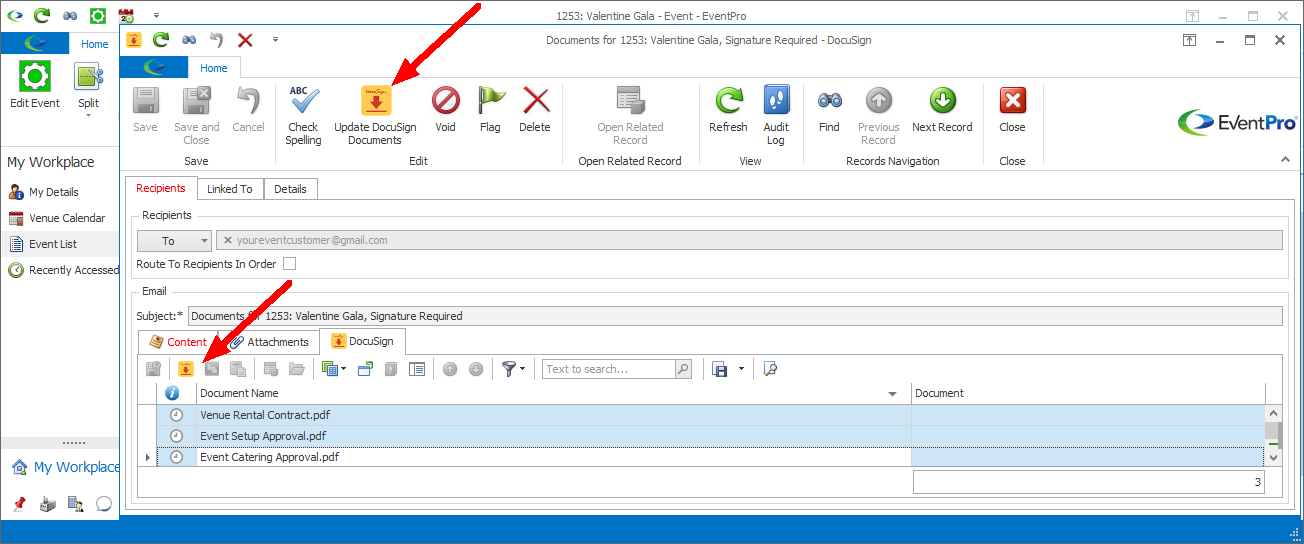Click the binoculars icon in the DocuSign window quick access bar
This screenshot has width=1304, height=544.
(189, 40)
